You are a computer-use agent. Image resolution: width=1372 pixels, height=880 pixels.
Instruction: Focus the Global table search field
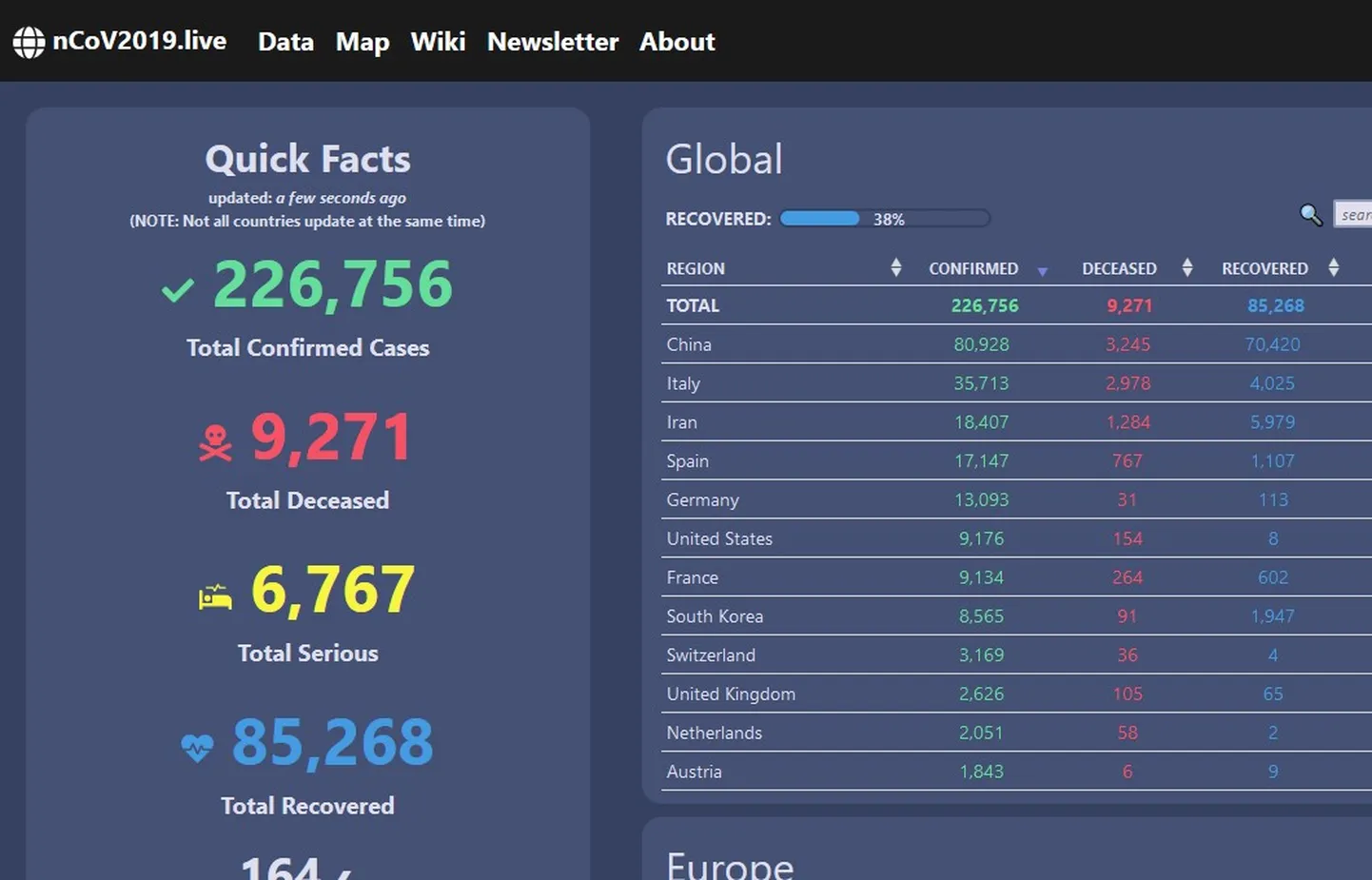[1353, 215]
